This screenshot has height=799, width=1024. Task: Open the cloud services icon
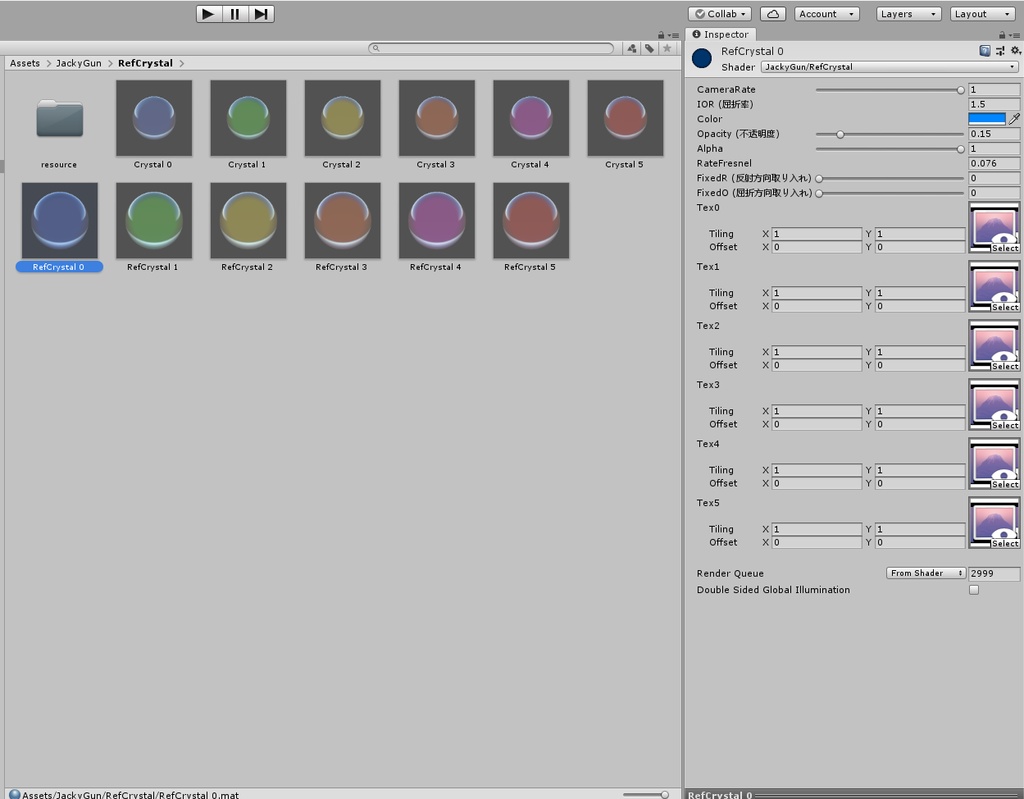773,14
